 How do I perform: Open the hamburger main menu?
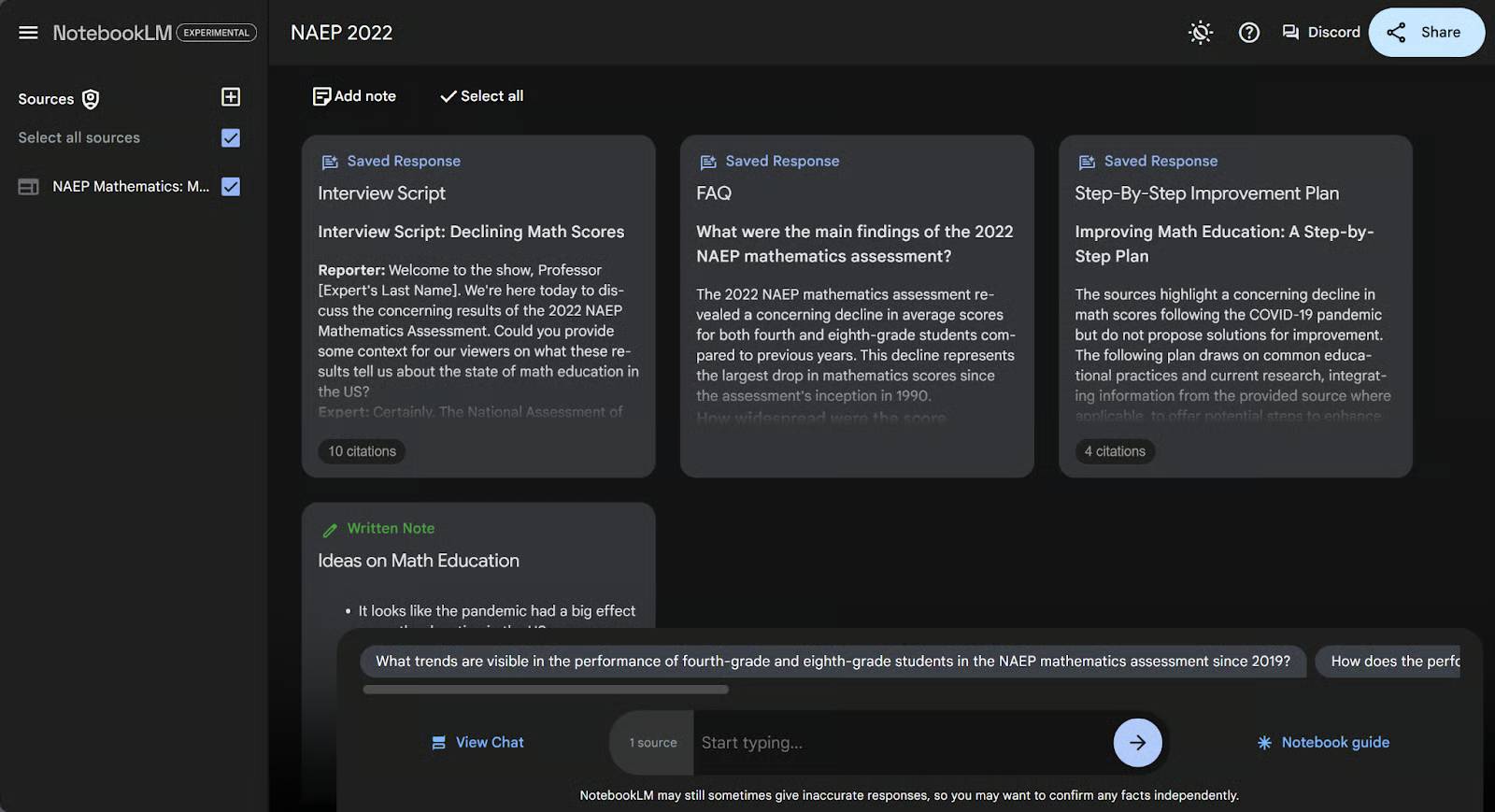pyautogui.click(x=28, y=33)
